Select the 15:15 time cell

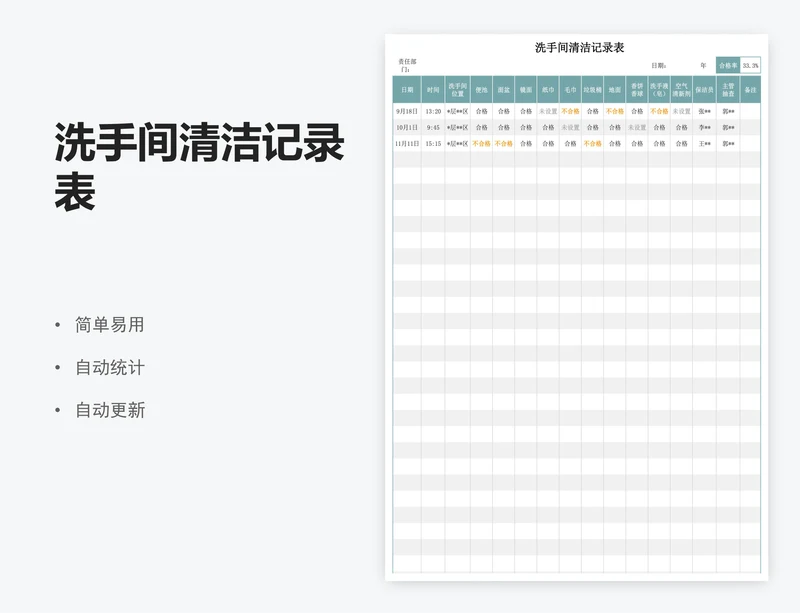(x=433, y=144)
